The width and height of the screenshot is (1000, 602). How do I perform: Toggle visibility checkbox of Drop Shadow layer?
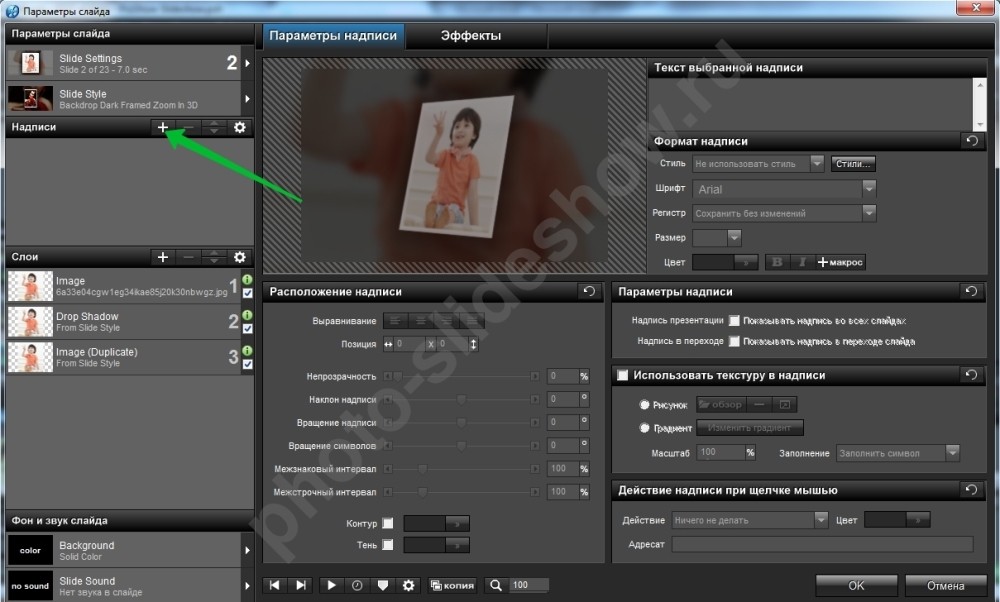(x=247, y=329)
